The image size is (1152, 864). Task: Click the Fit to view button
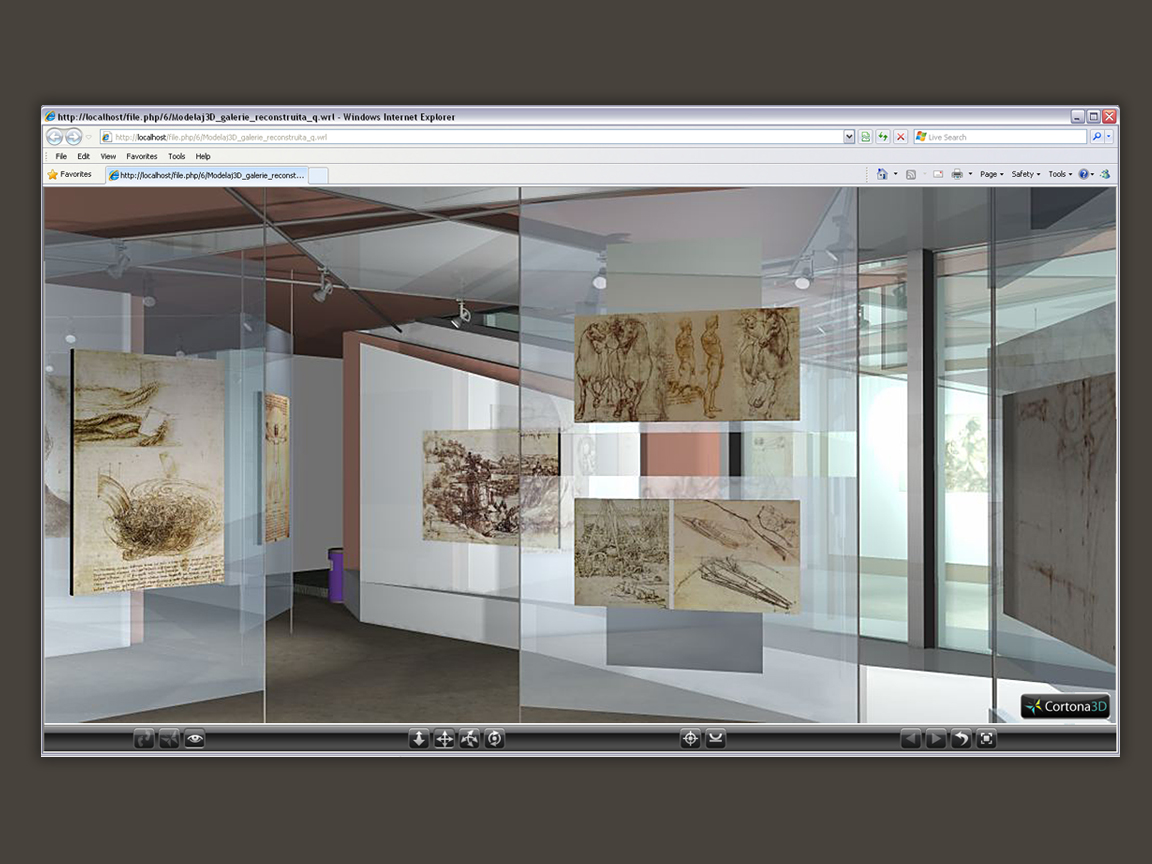987,738
